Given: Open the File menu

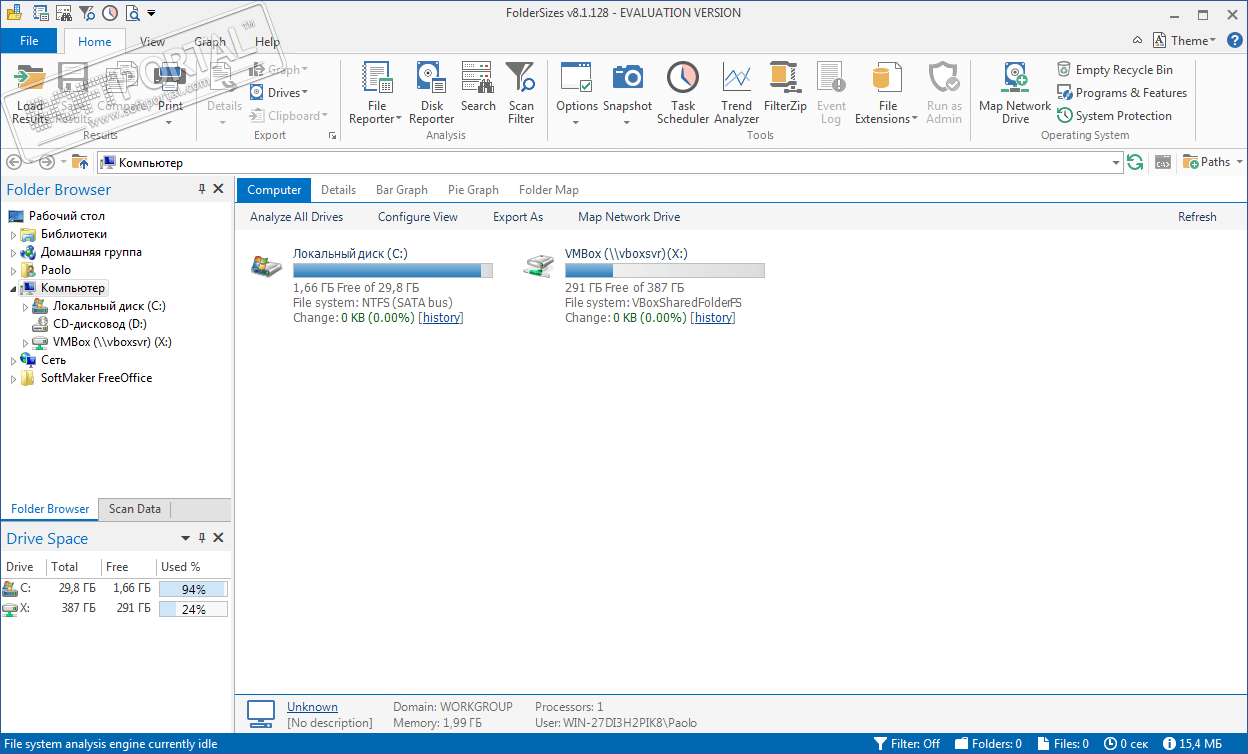Looking at the screenshot, I should point(29,41).
